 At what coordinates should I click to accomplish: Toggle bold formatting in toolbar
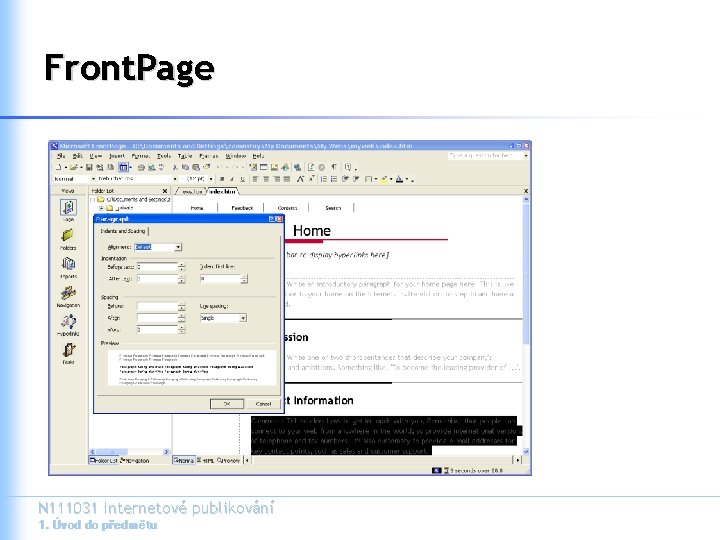(x=222, y=179)
